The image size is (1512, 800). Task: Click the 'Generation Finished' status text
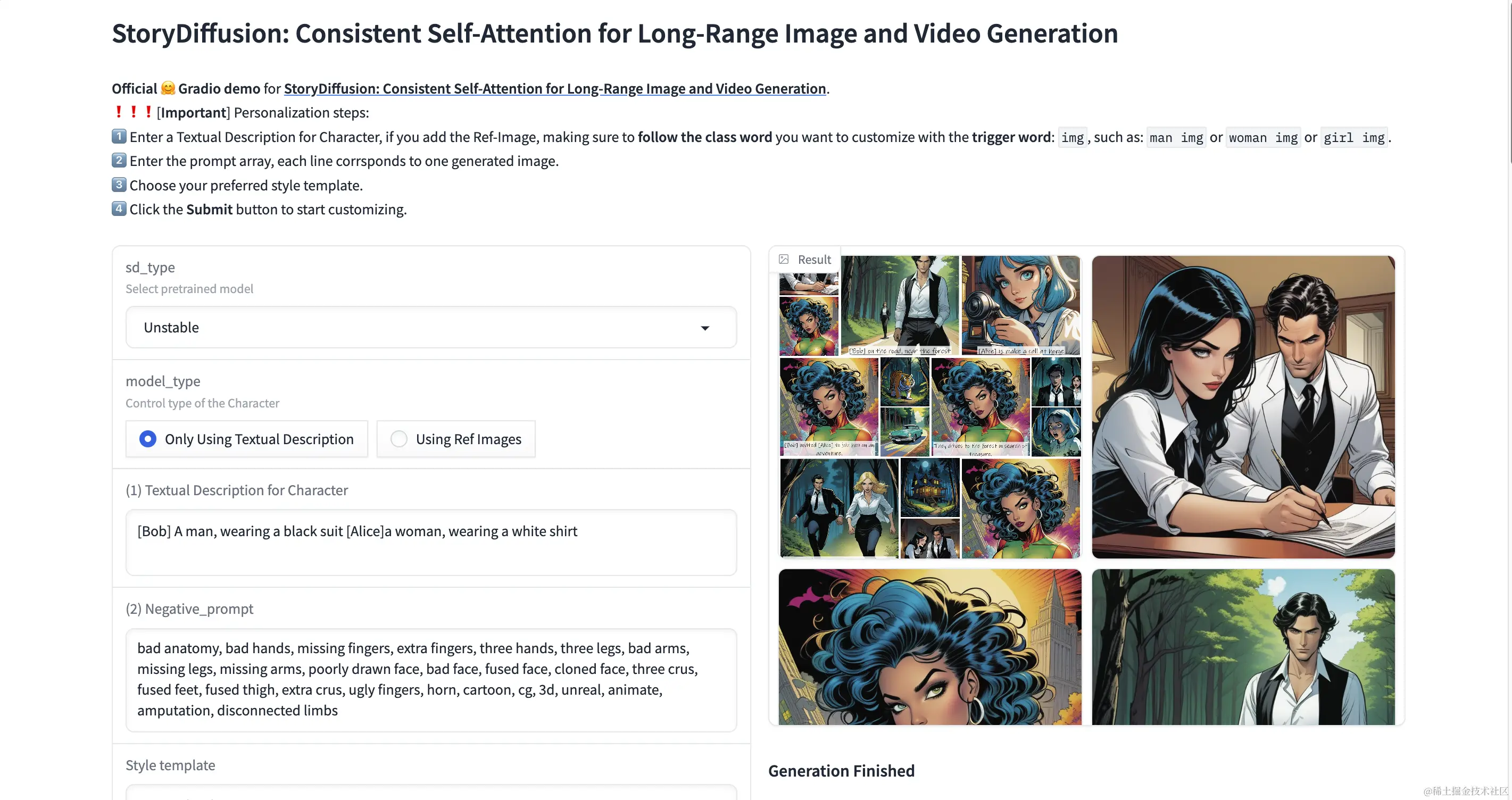[841, 771]
